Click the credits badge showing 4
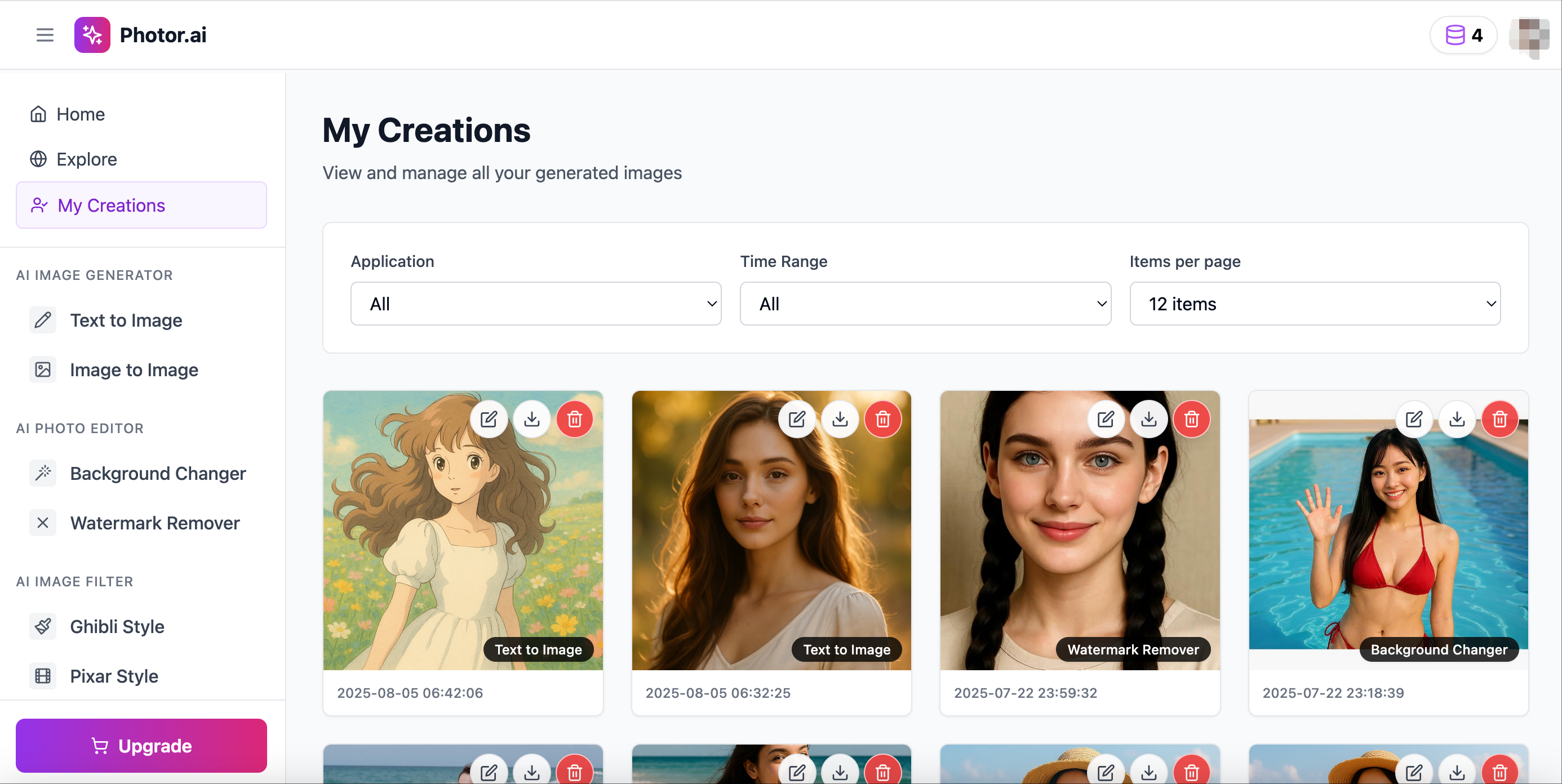The image size is (1562, 784). [x=1463, y=35]
